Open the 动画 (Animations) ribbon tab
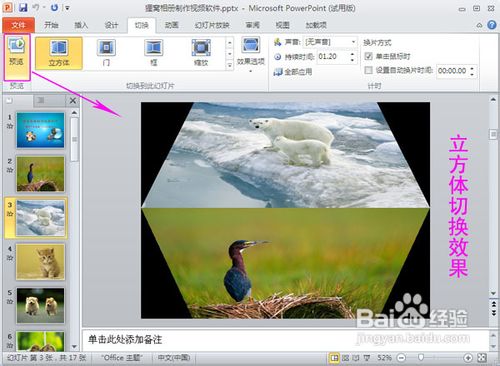 point(172,25)
